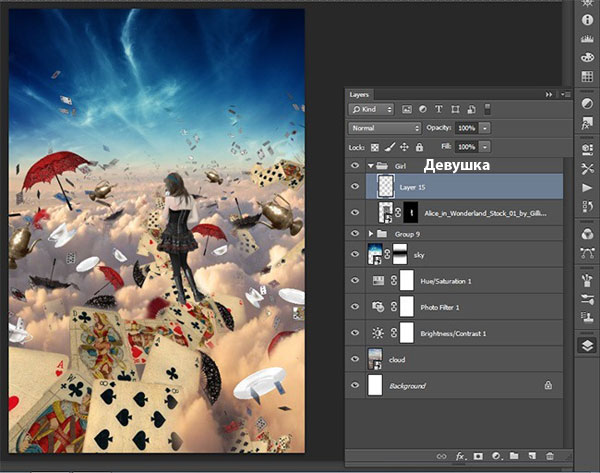Screen dimensions: 600x473
Task: Add a layer style with fx icon
Action: [x=460, y=456]
